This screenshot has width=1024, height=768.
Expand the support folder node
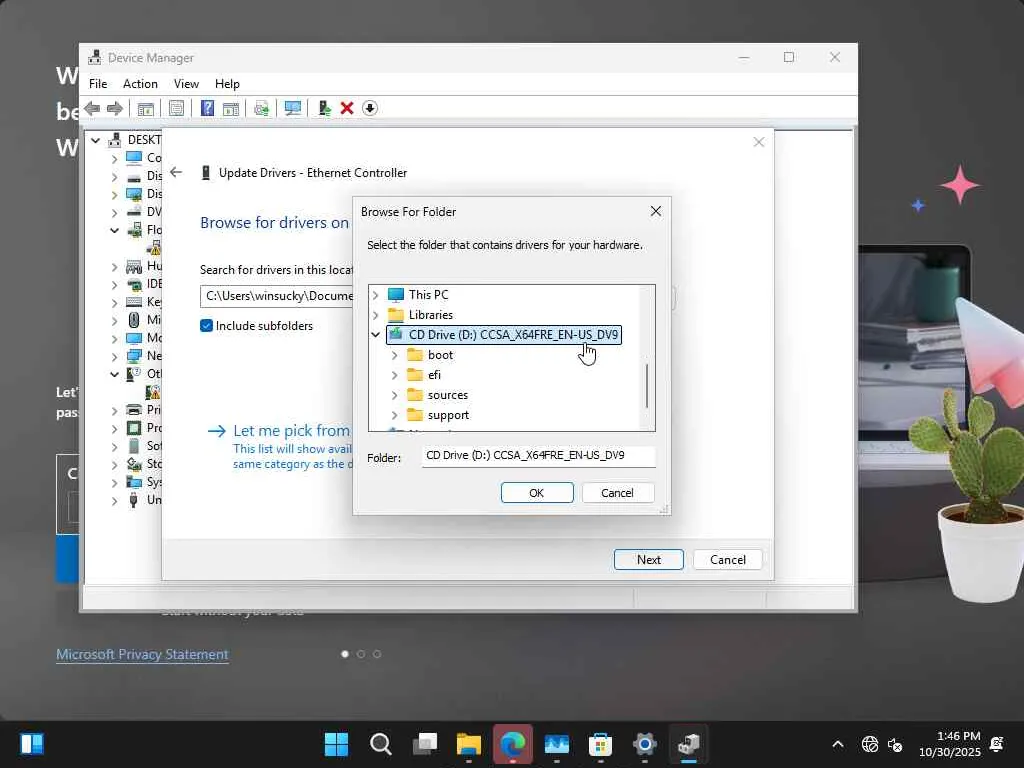click(x=394, y=415)
